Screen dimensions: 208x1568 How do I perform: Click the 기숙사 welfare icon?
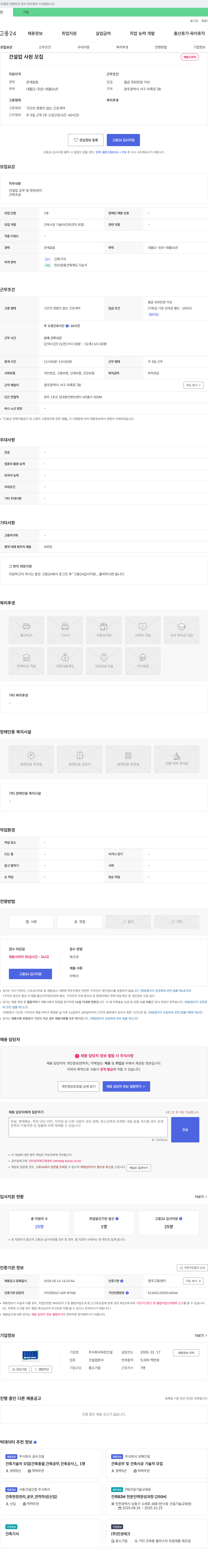[x=65, y=630]
